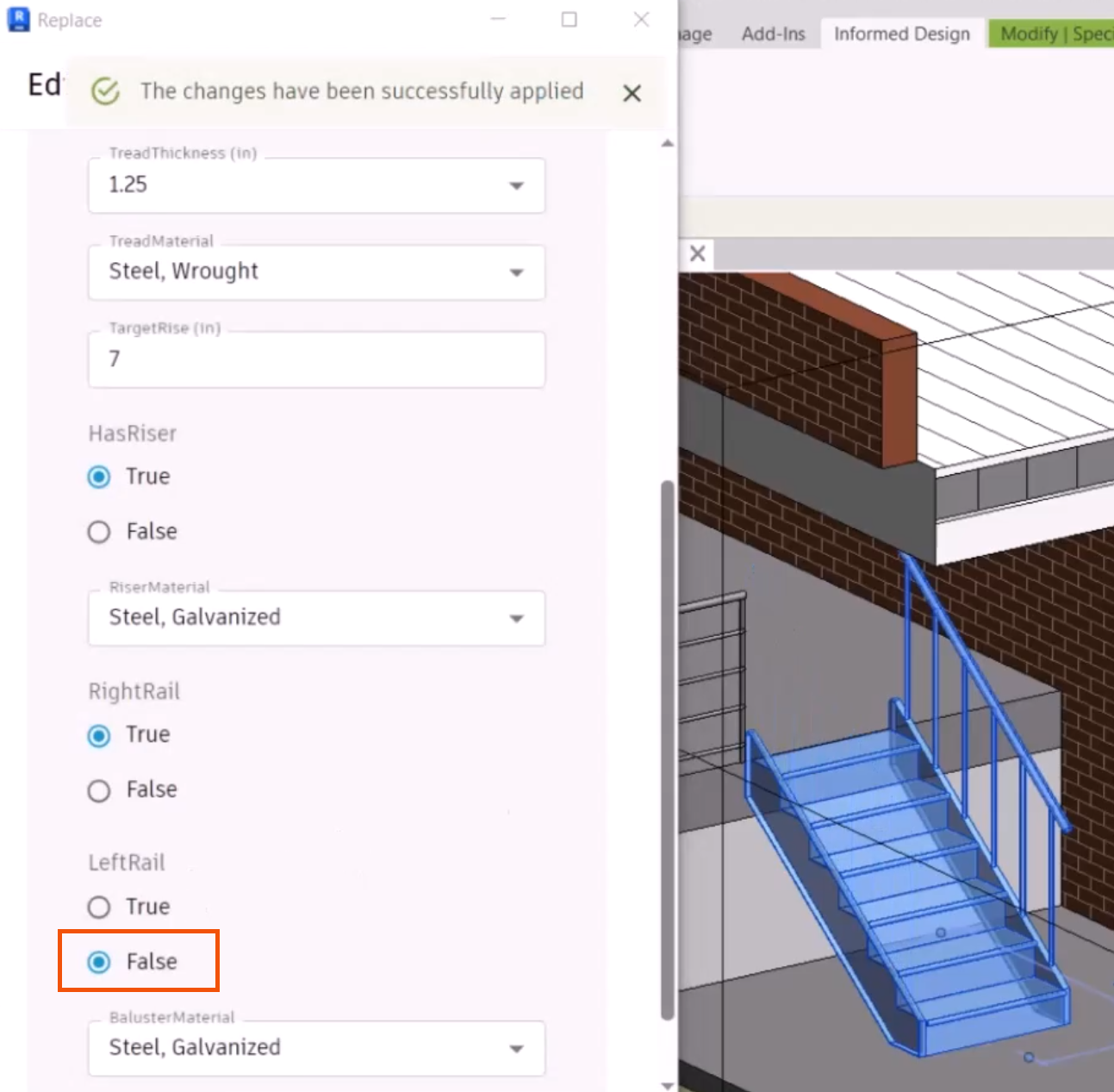The width and height of the screenshot is (1114, 1092).
Task: Switch to the Informed Design ribbon tab
Action: [x=901, y=34]
